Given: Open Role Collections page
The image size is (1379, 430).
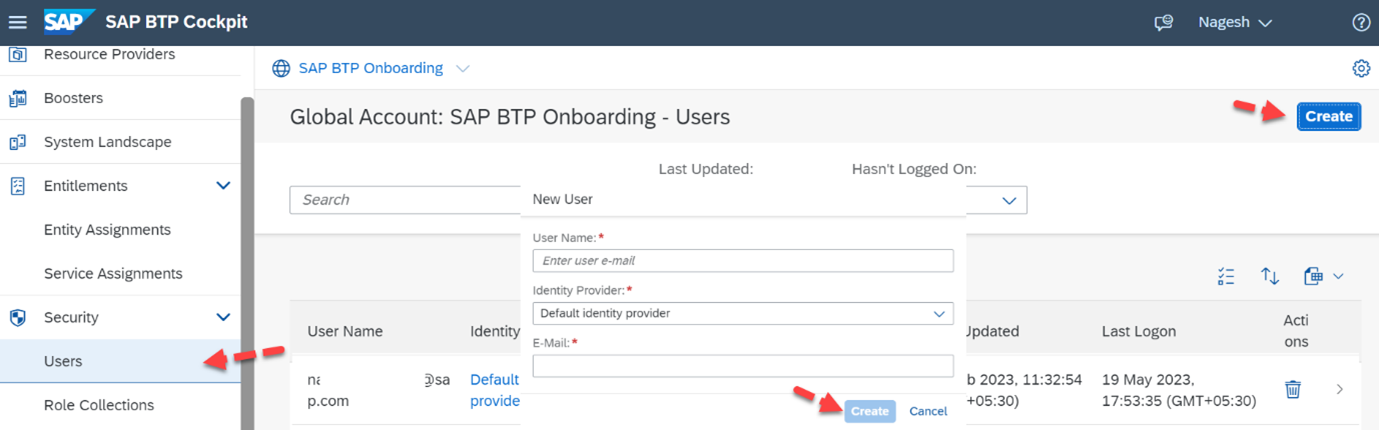Looking at the screenshot, I should click(99, 405).
